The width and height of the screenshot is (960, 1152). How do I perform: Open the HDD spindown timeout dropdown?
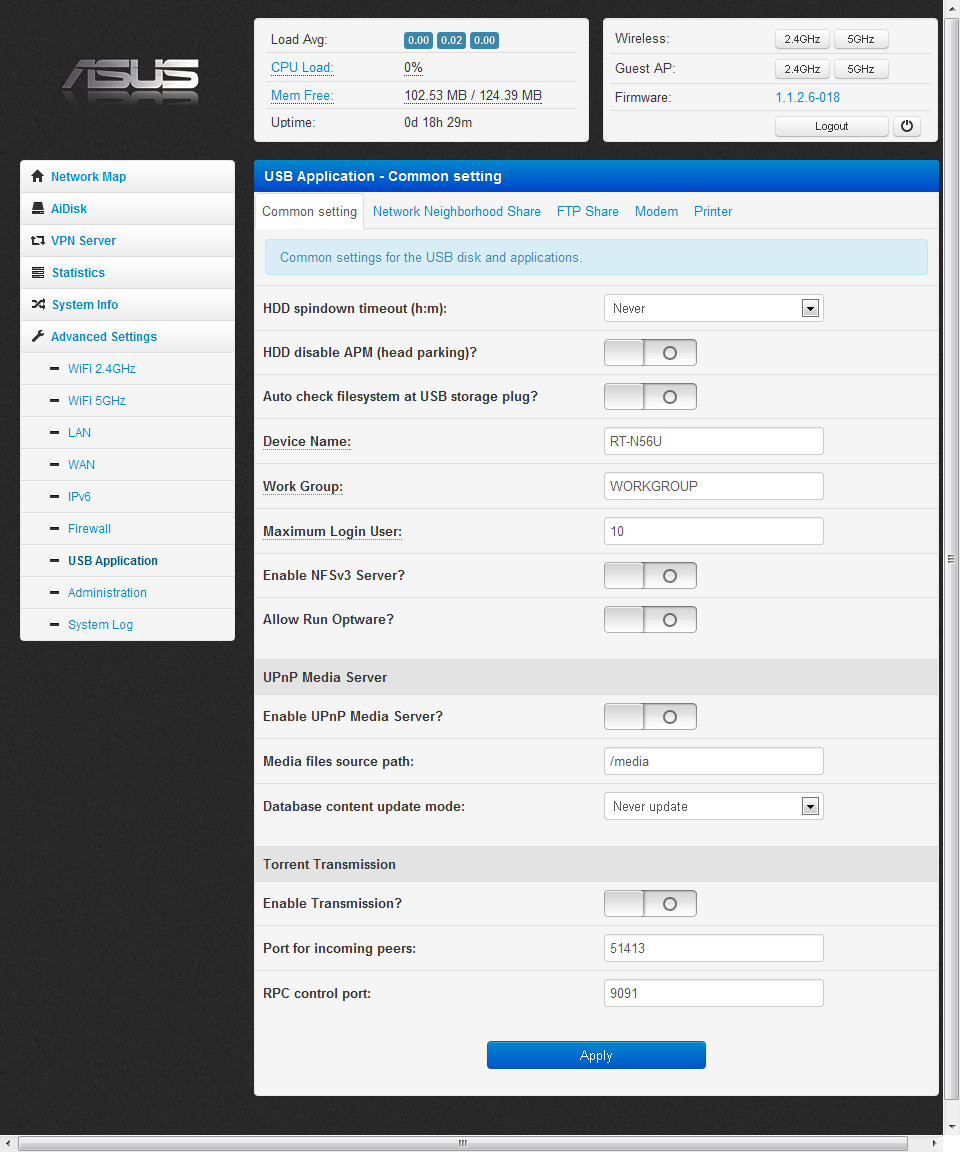tap(713, 309)
